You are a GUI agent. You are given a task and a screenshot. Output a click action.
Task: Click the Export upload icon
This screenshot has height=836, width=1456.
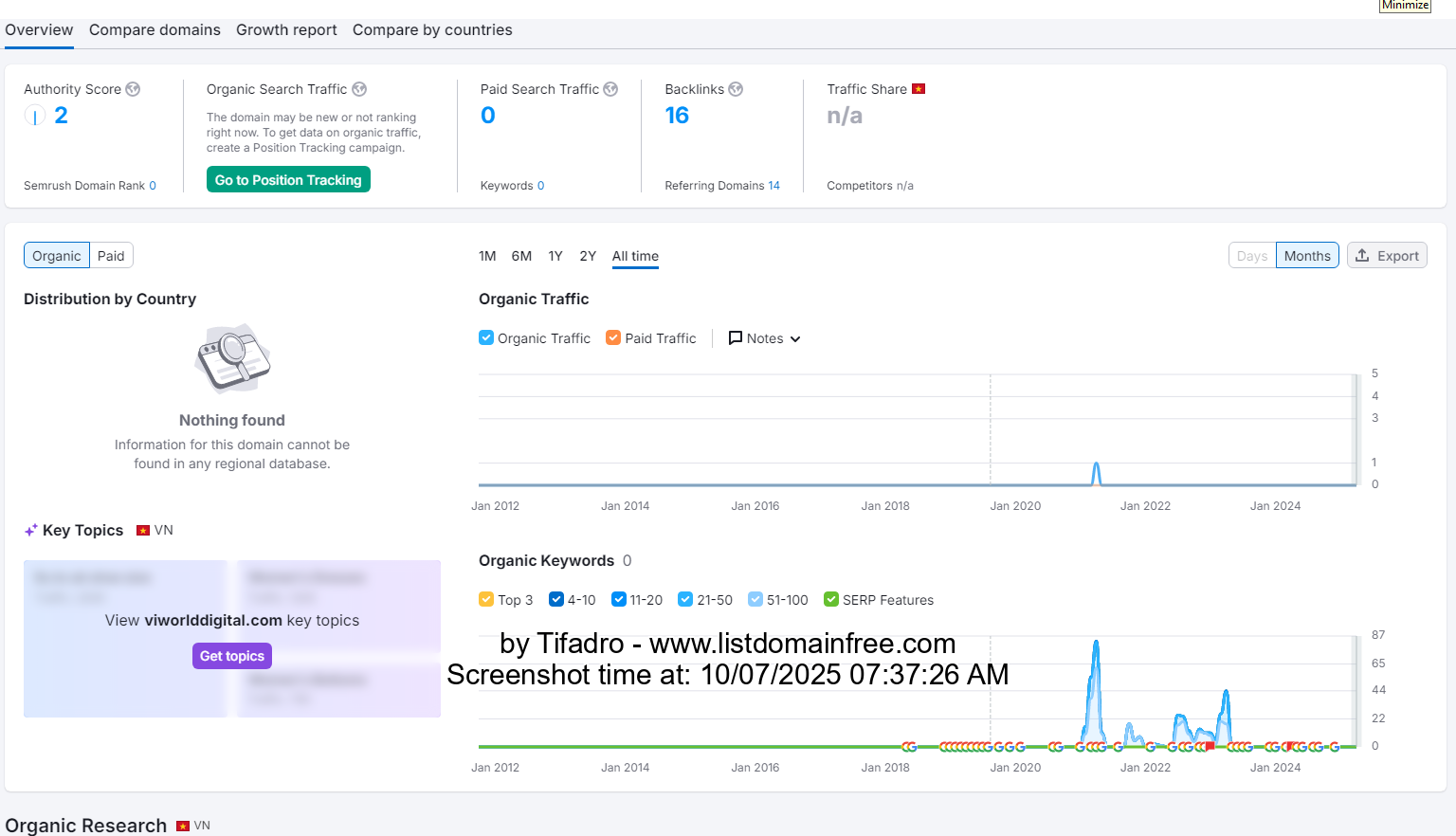[x=1362, y=255]
